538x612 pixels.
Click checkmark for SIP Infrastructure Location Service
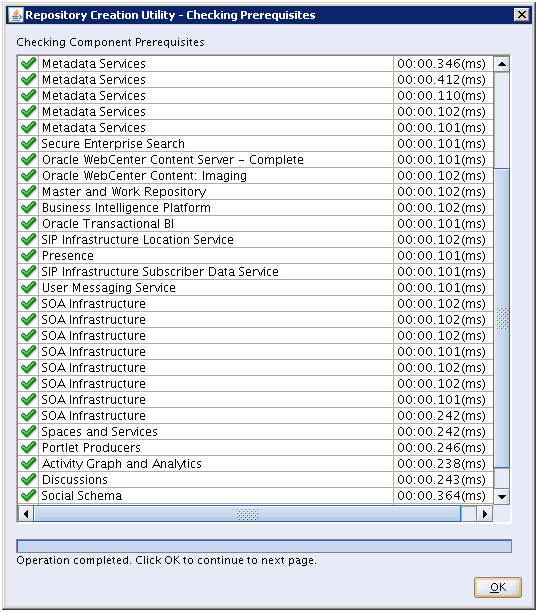click(x=29, y=240)
